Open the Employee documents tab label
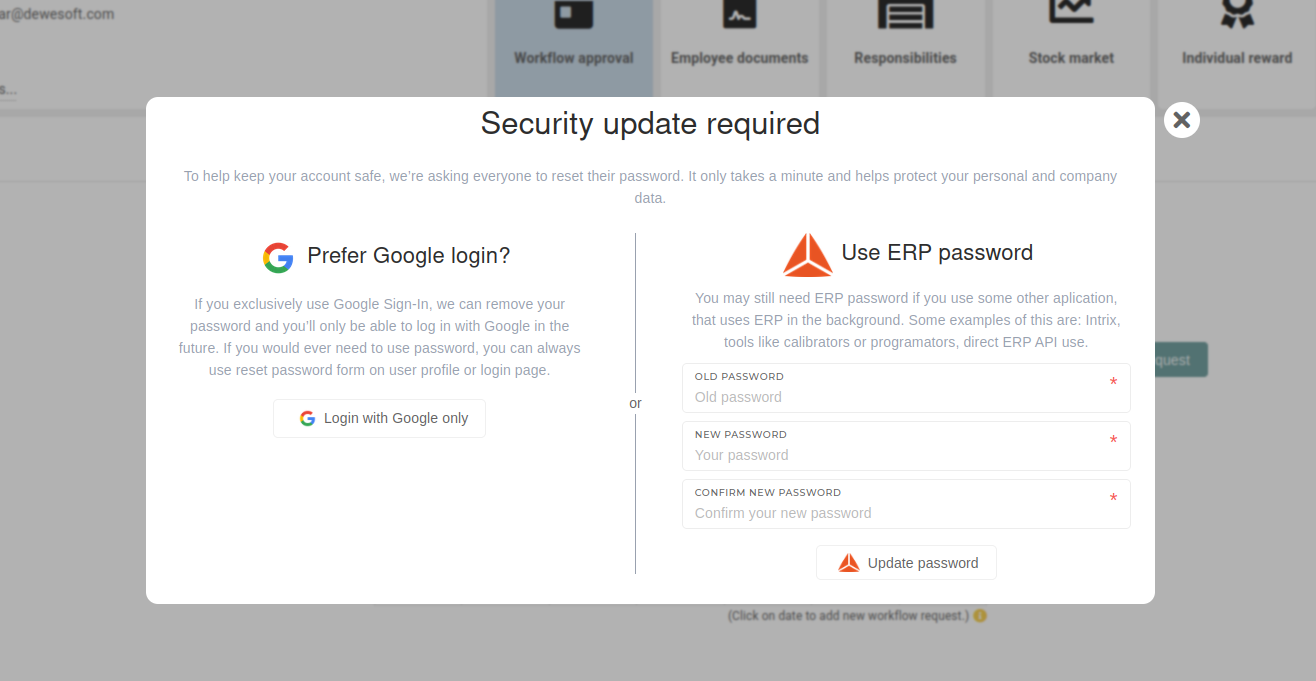This screenshot has width=1316, height=681. (740, 58)
